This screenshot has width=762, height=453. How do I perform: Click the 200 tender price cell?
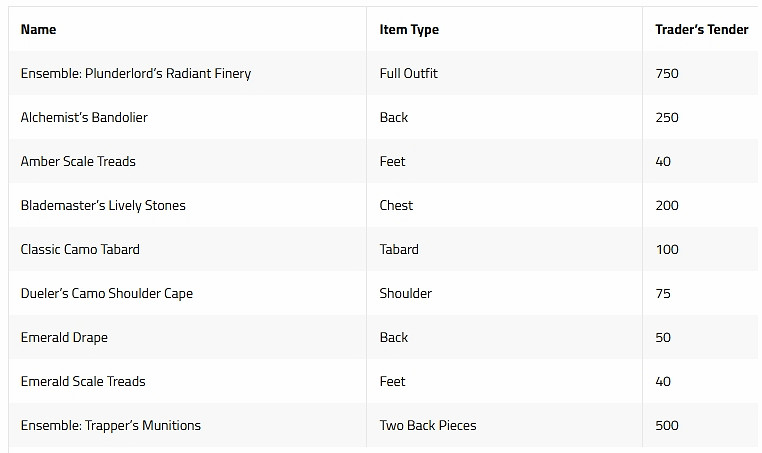667,206
